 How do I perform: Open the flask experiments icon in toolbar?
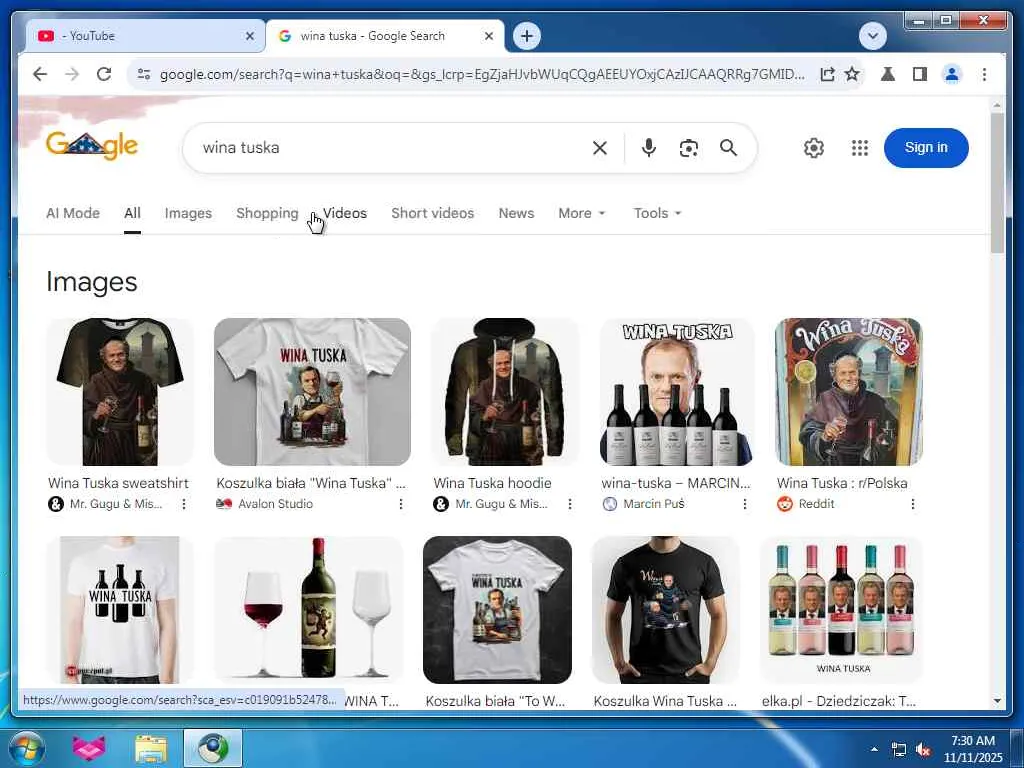pos(888,74)
